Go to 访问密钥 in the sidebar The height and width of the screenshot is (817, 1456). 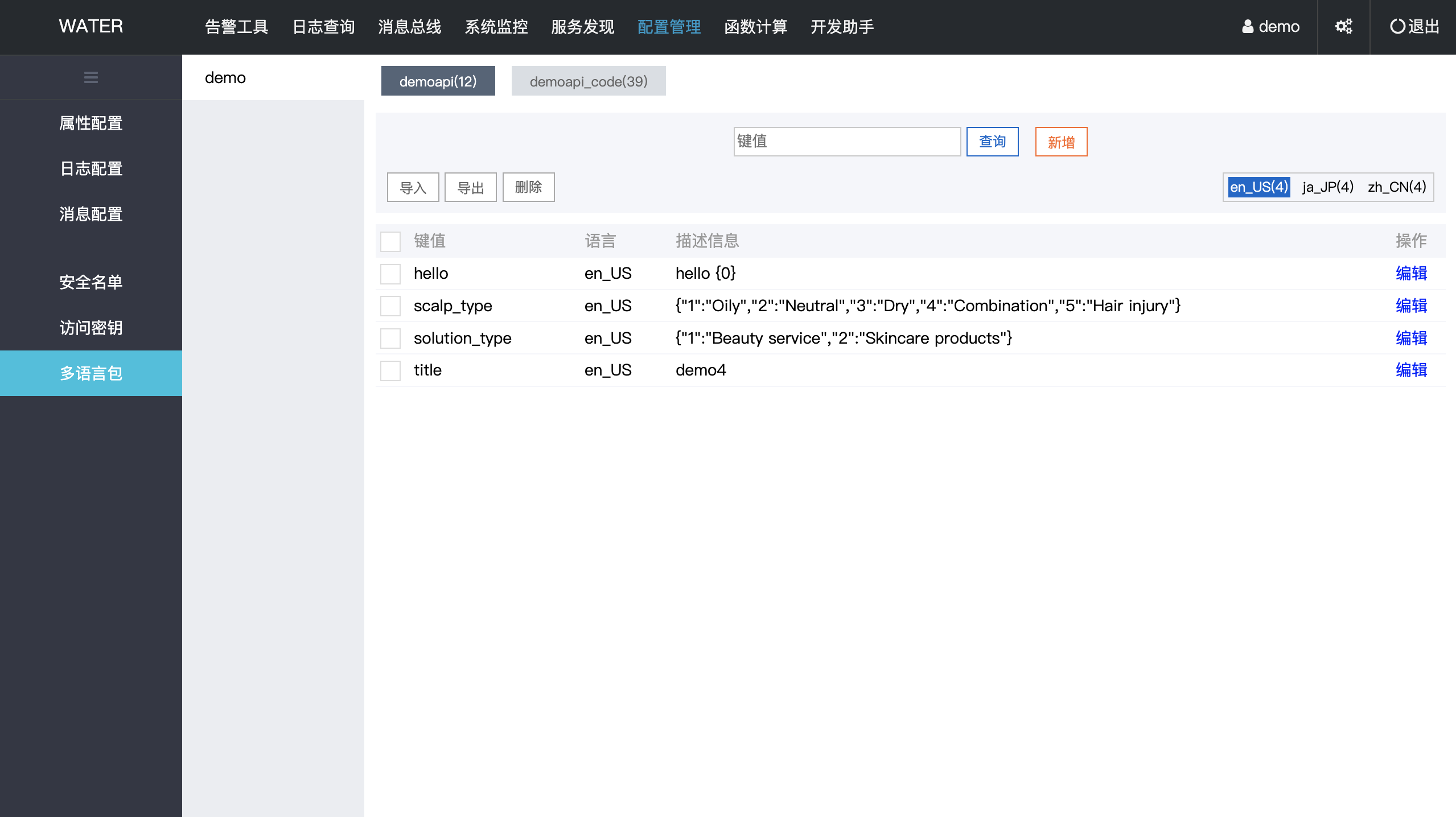click(91, 328)
